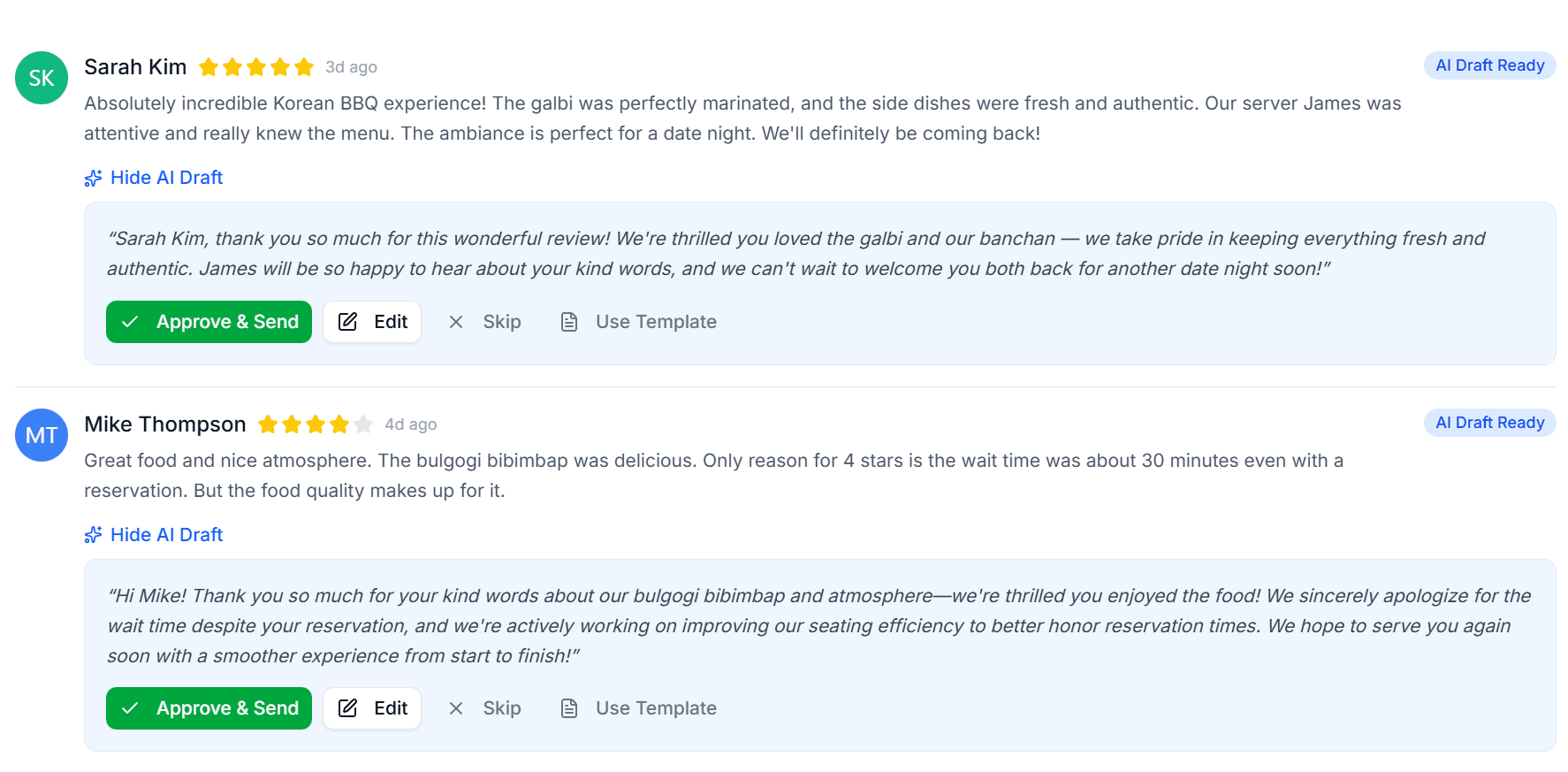Image resolution: width=1568 pixels, height=772 pixels.
Task: Click the X icon next to Skip under Mike's draft
Action: coord(456,708)
